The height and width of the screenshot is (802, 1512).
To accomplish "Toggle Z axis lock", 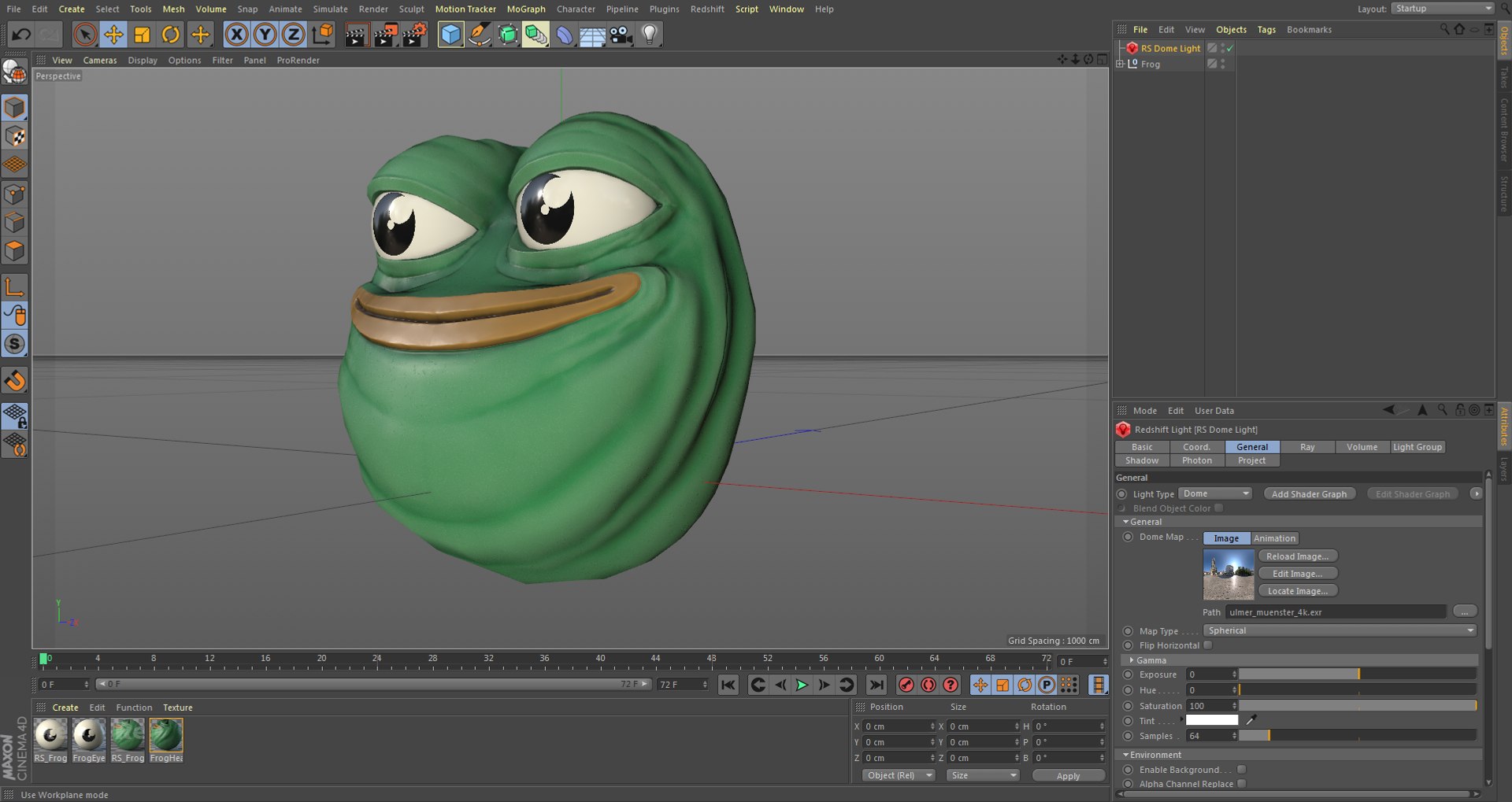I will point(294,35).
